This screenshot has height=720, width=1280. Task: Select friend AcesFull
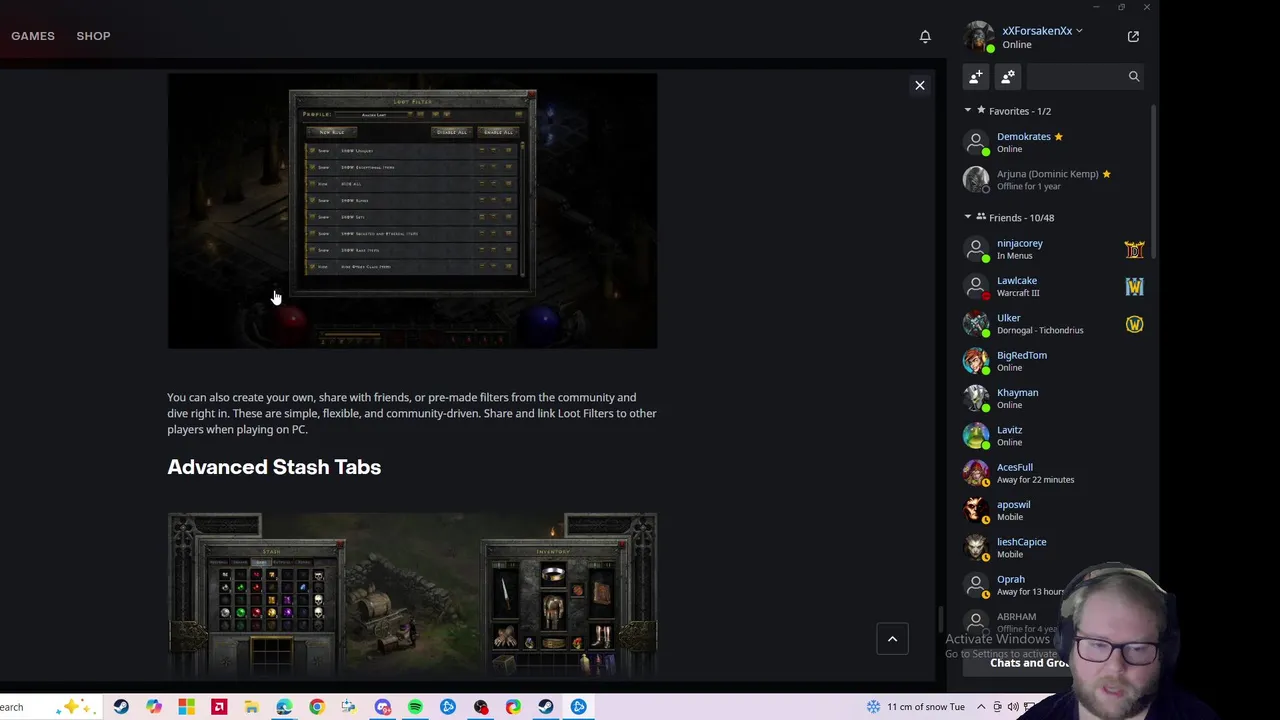(1054, 473)
